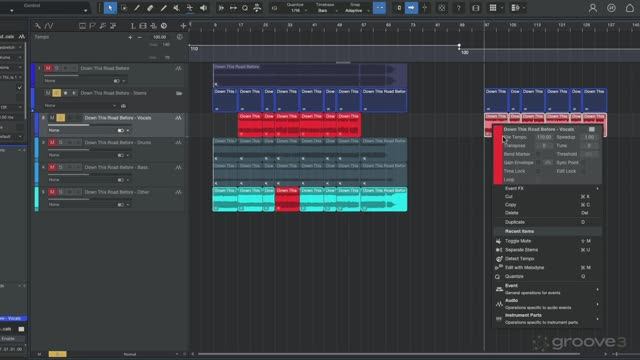
Task: Mute the Down This Road Before - Vocals track
Action: [x=52, y=118]
